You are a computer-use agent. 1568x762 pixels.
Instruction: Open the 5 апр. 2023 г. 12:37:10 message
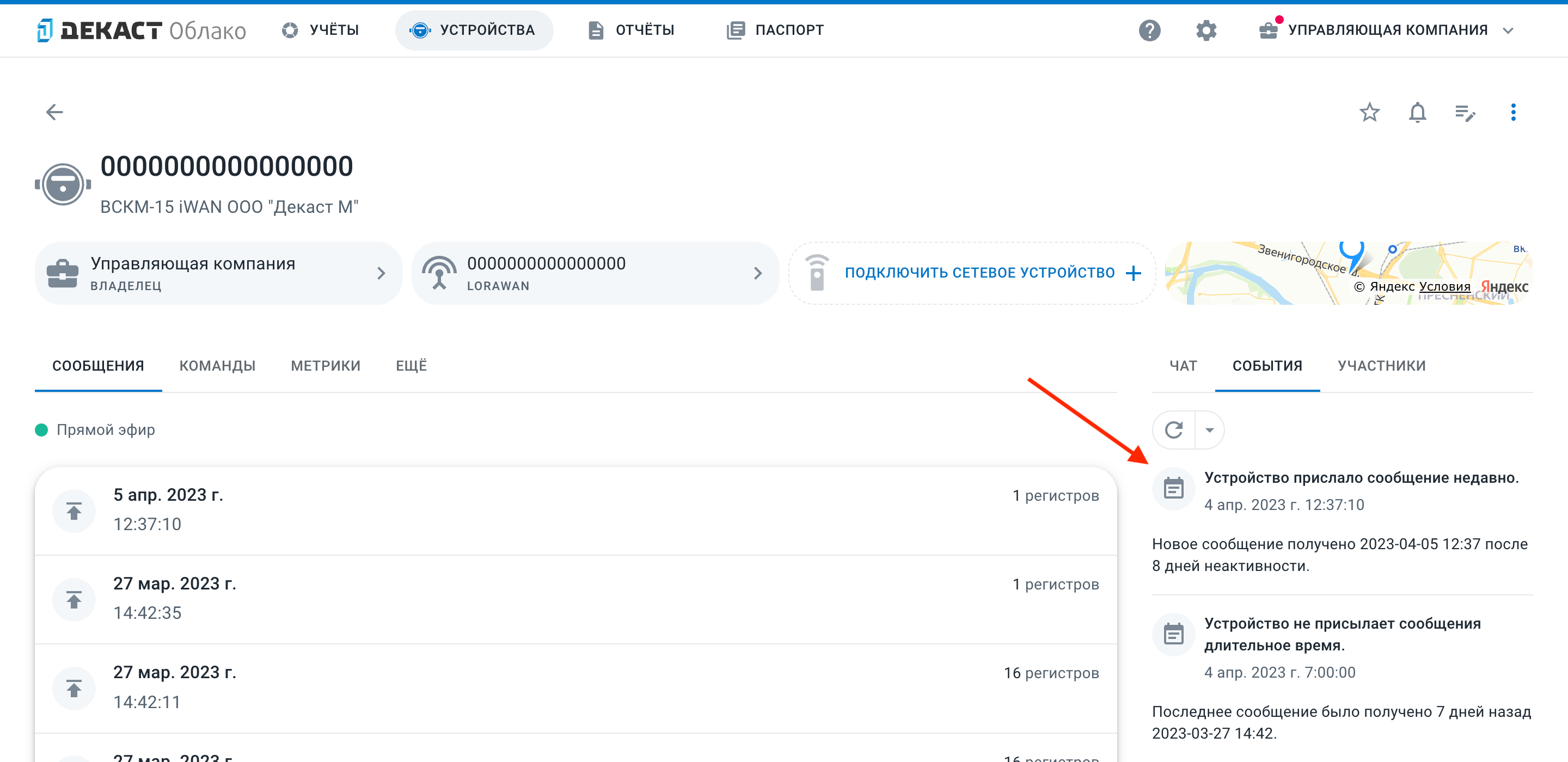[575, 510]
